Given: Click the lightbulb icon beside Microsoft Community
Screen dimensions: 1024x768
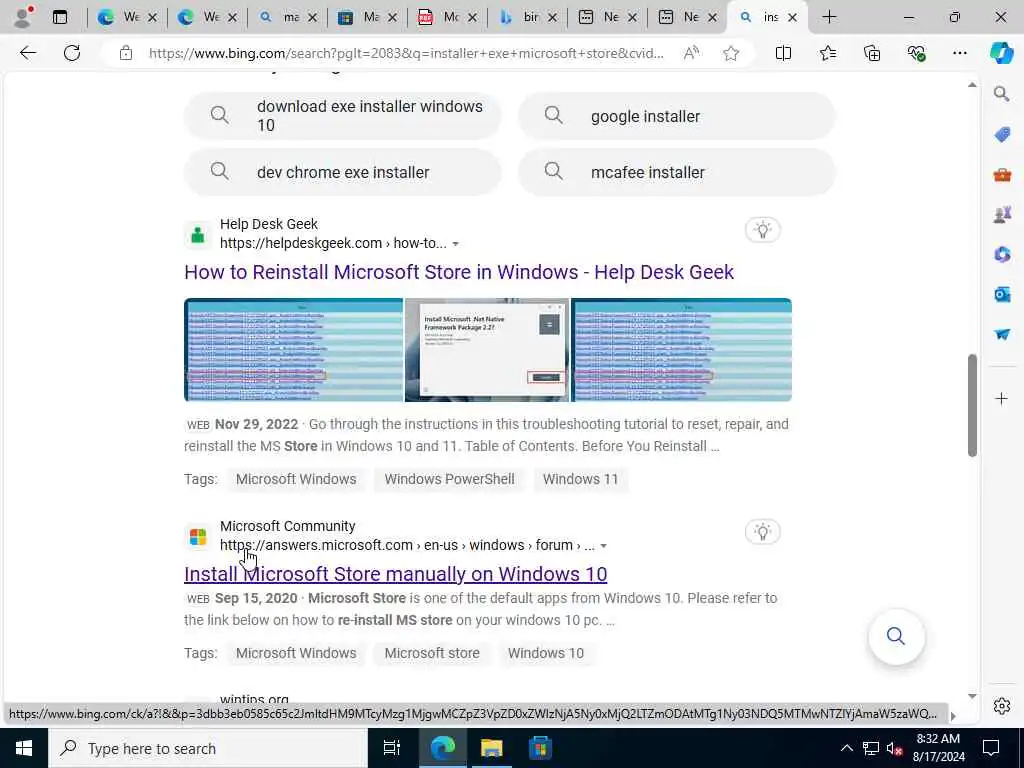Looking at the screenshot, I should coord(763,532).
